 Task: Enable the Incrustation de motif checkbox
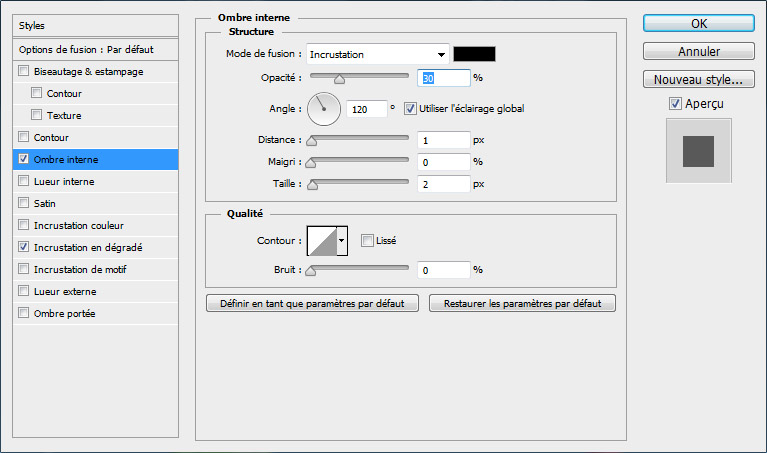pyautogui.click(x=23, y=269)
